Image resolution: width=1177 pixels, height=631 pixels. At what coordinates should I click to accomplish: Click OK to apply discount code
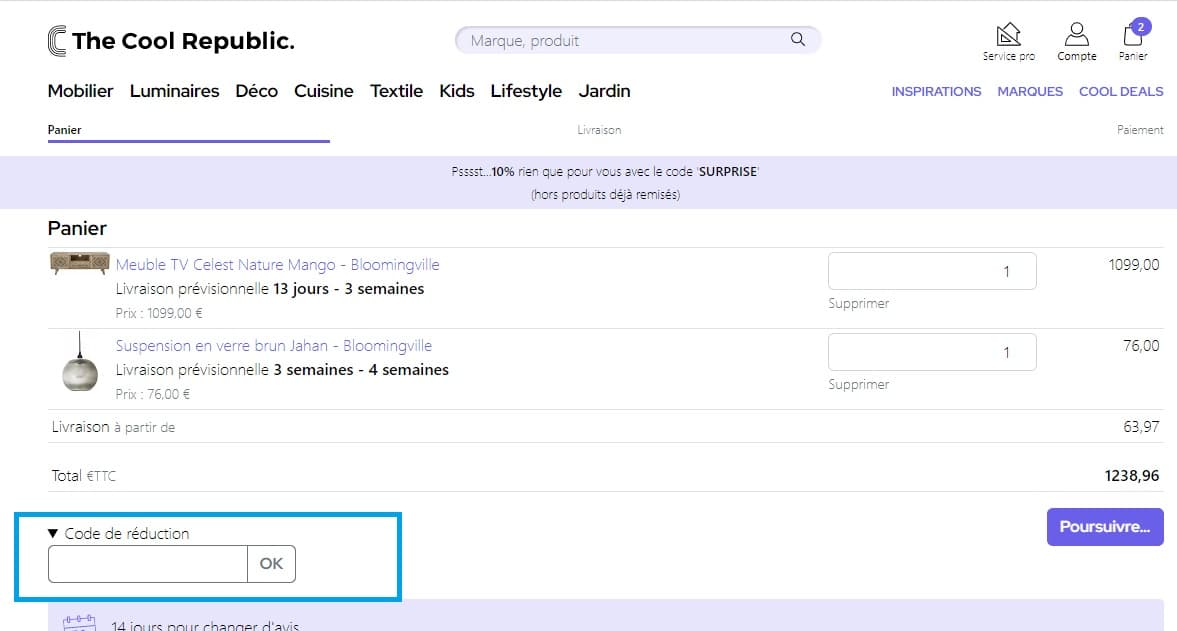271,563
